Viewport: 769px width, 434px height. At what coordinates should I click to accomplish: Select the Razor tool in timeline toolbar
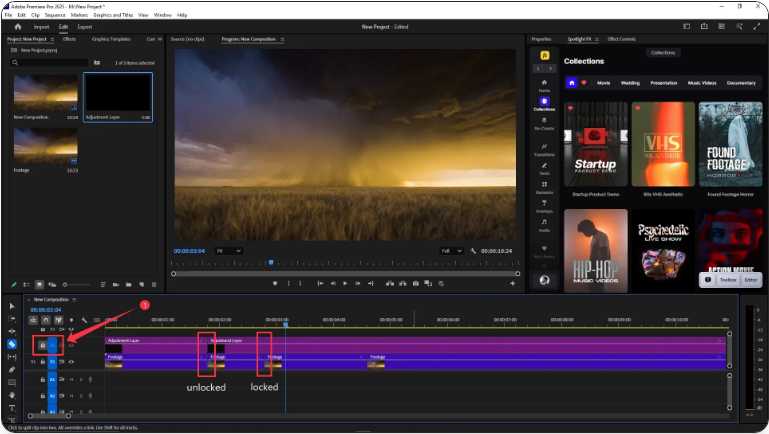[12, 343]
